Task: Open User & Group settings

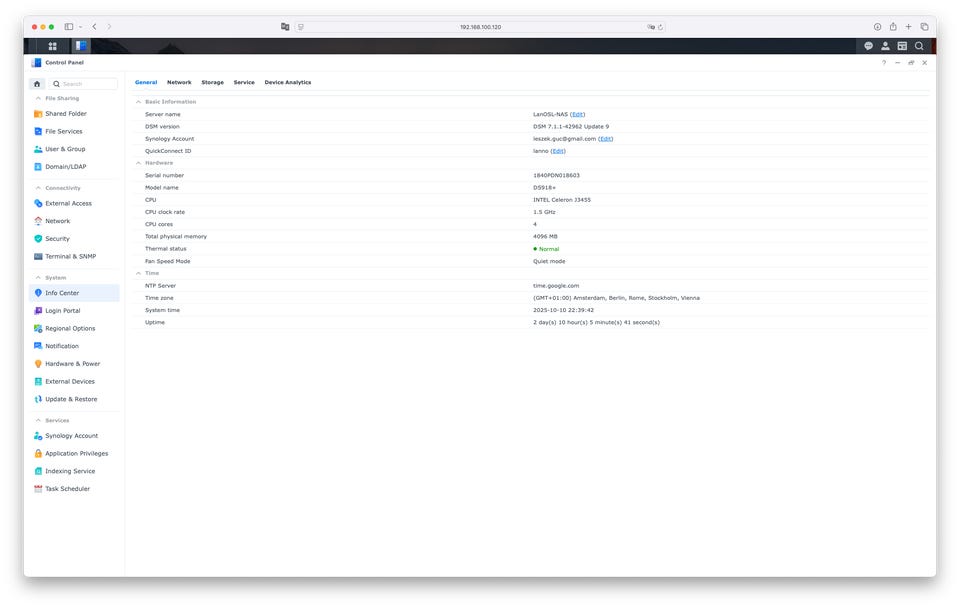Action: [74, 149]
